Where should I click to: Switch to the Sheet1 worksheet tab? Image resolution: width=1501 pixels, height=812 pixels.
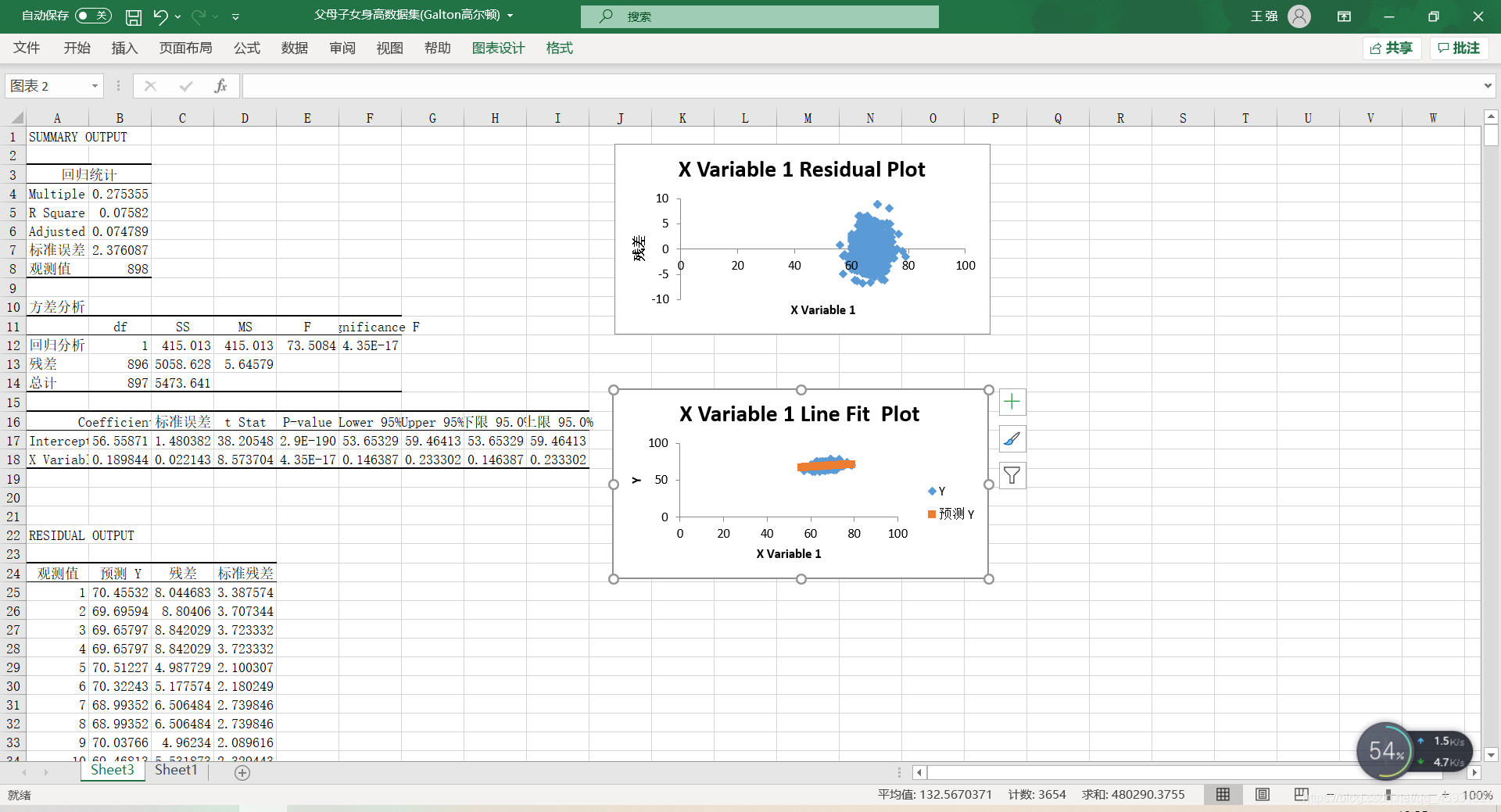pos(176,771)
